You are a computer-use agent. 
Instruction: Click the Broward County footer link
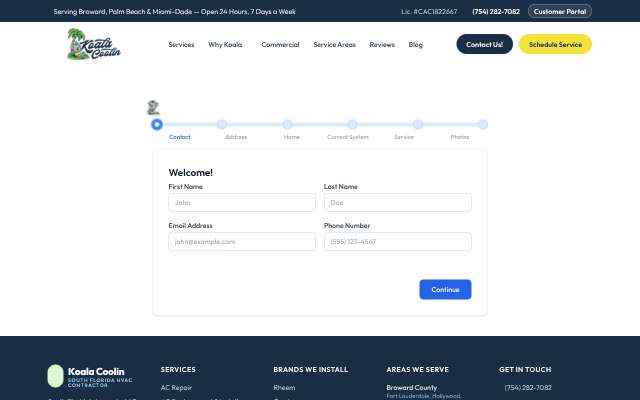point(412,387)
